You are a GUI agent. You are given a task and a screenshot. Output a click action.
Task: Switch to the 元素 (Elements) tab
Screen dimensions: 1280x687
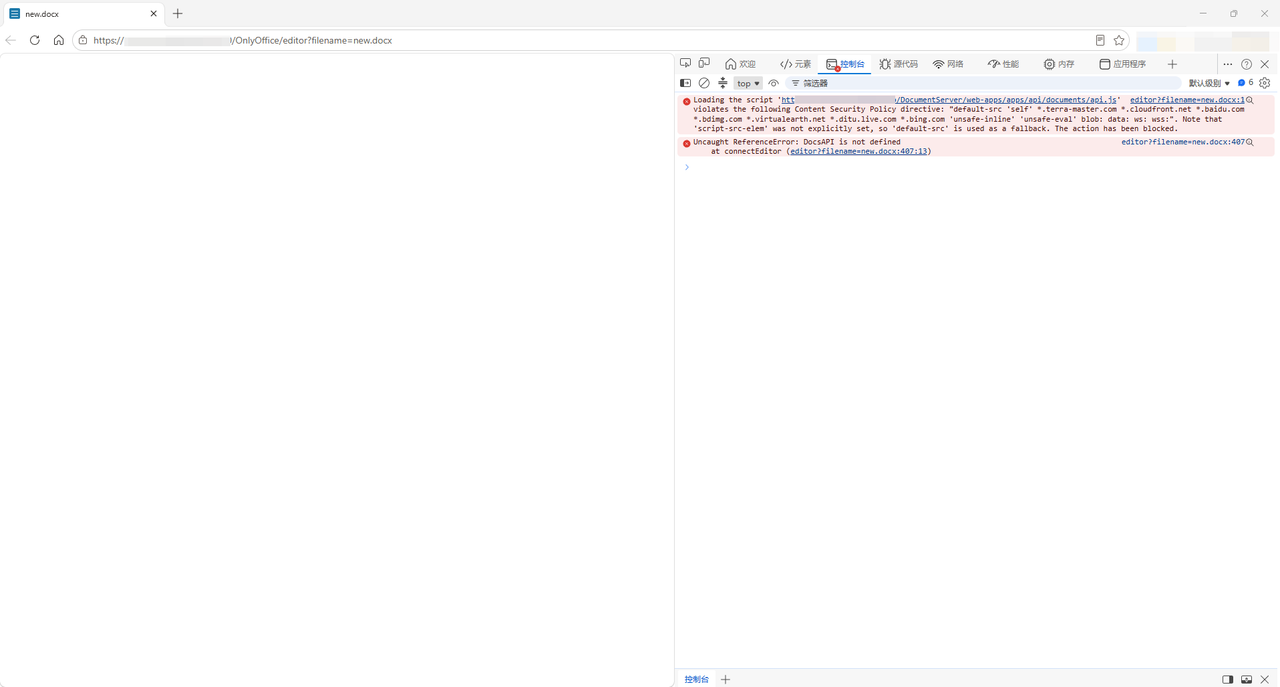coord(796,64)
